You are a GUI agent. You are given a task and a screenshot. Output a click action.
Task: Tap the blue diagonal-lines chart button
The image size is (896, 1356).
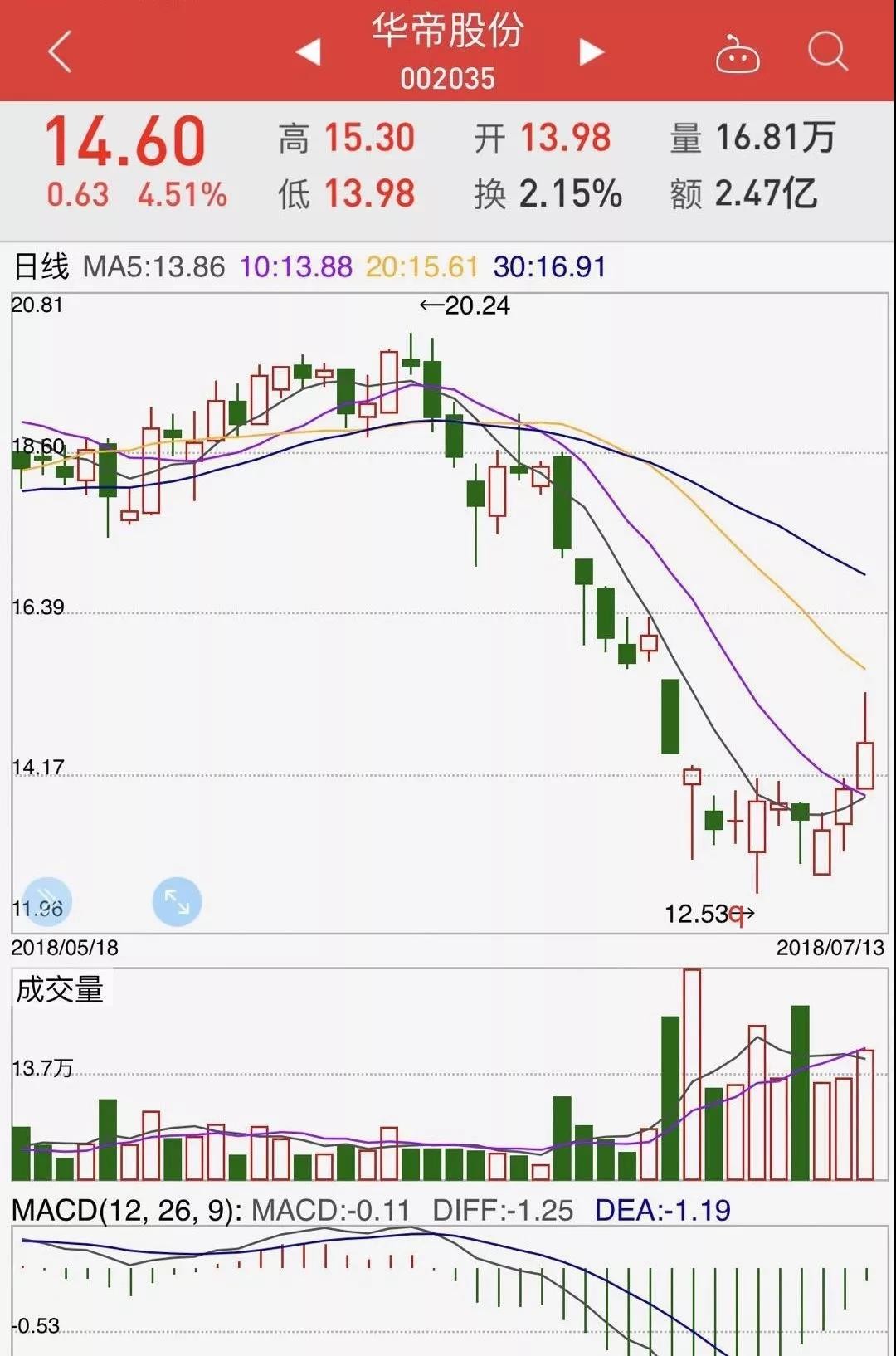47,902
